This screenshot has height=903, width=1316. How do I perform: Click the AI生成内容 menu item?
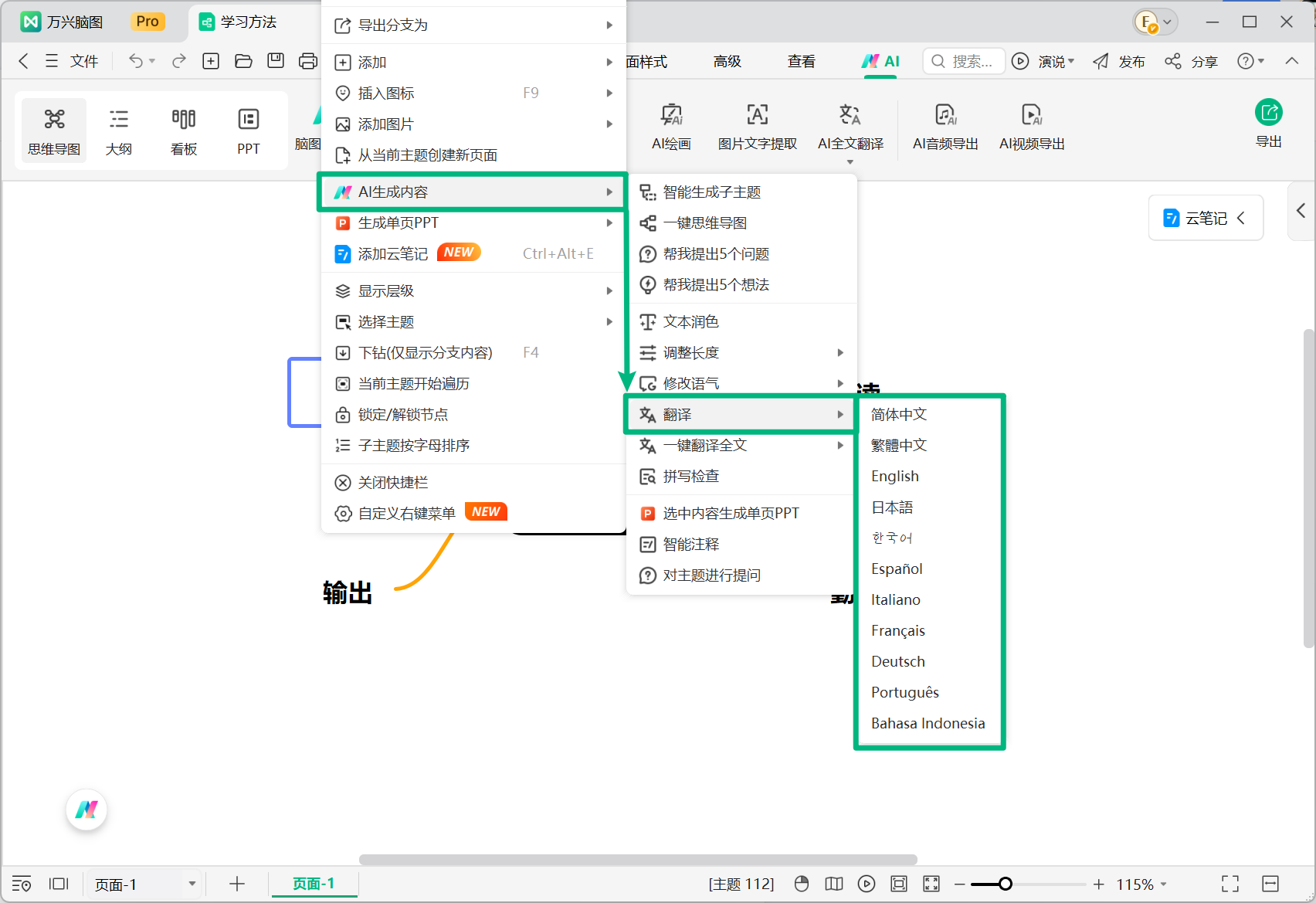click(472, 192)
